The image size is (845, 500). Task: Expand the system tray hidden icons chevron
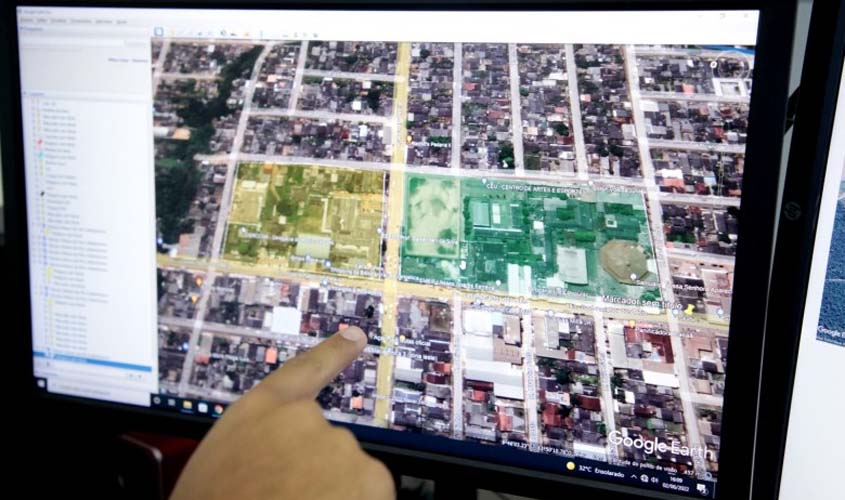634,477
